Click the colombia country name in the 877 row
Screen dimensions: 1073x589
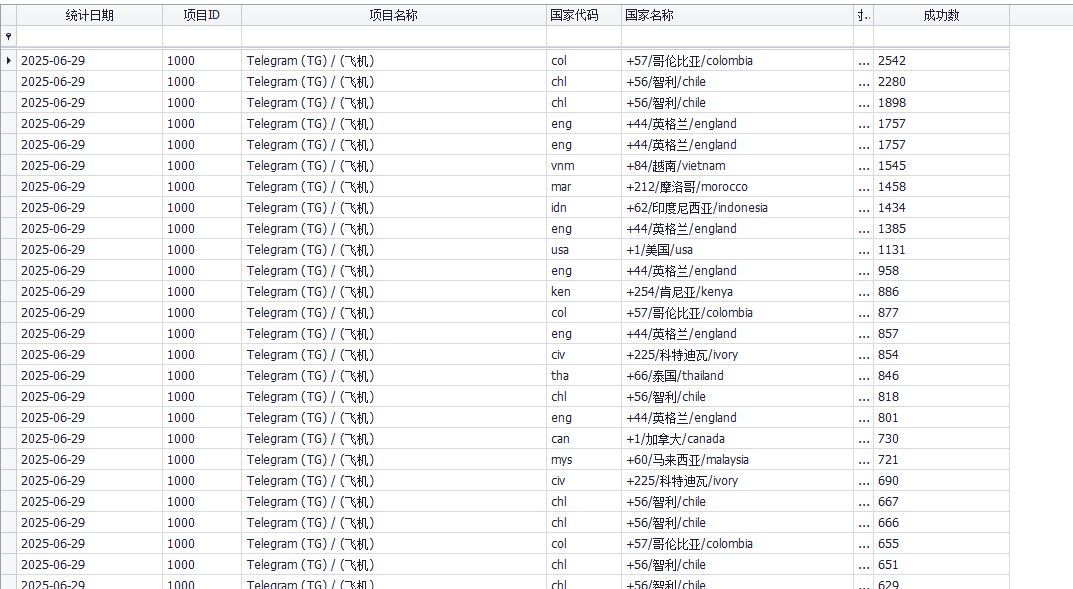point(738,313)
